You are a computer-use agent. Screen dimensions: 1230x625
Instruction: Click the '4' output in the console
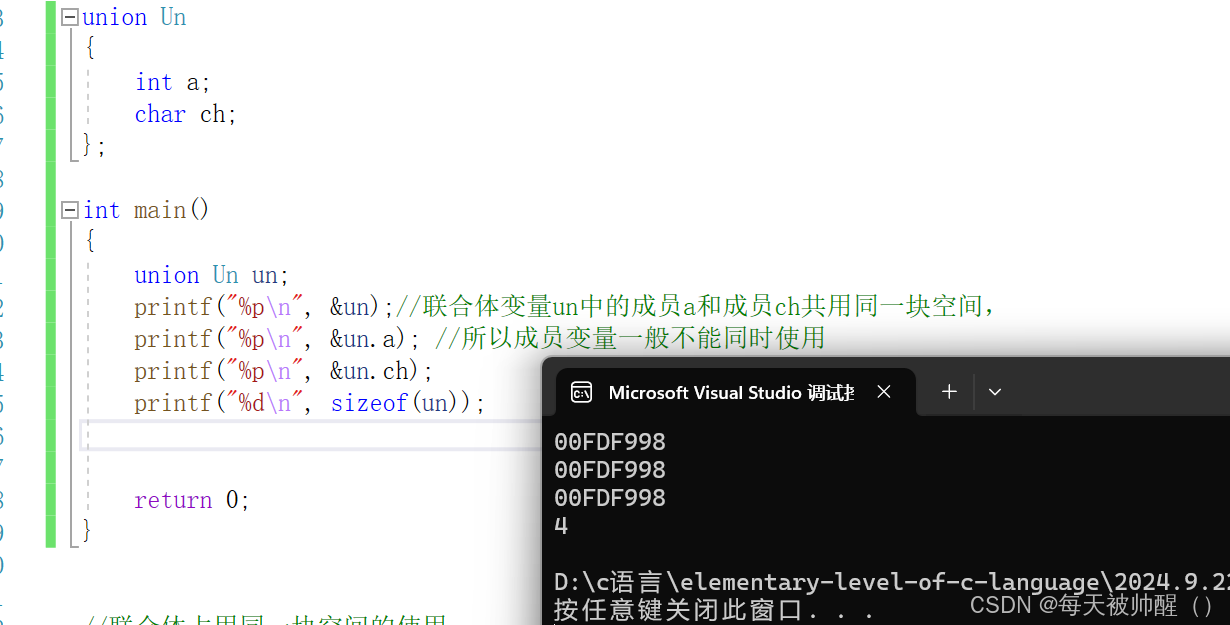[x=561, y=526]
